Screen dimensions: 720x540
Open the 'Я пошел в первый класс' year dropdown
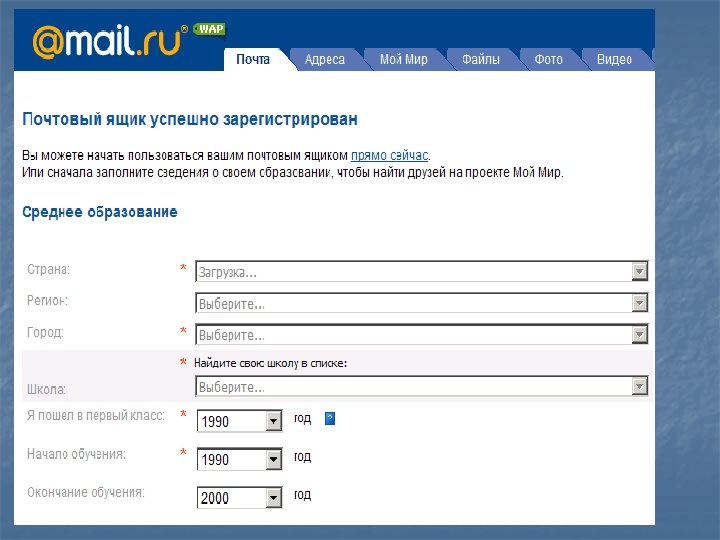240,421
